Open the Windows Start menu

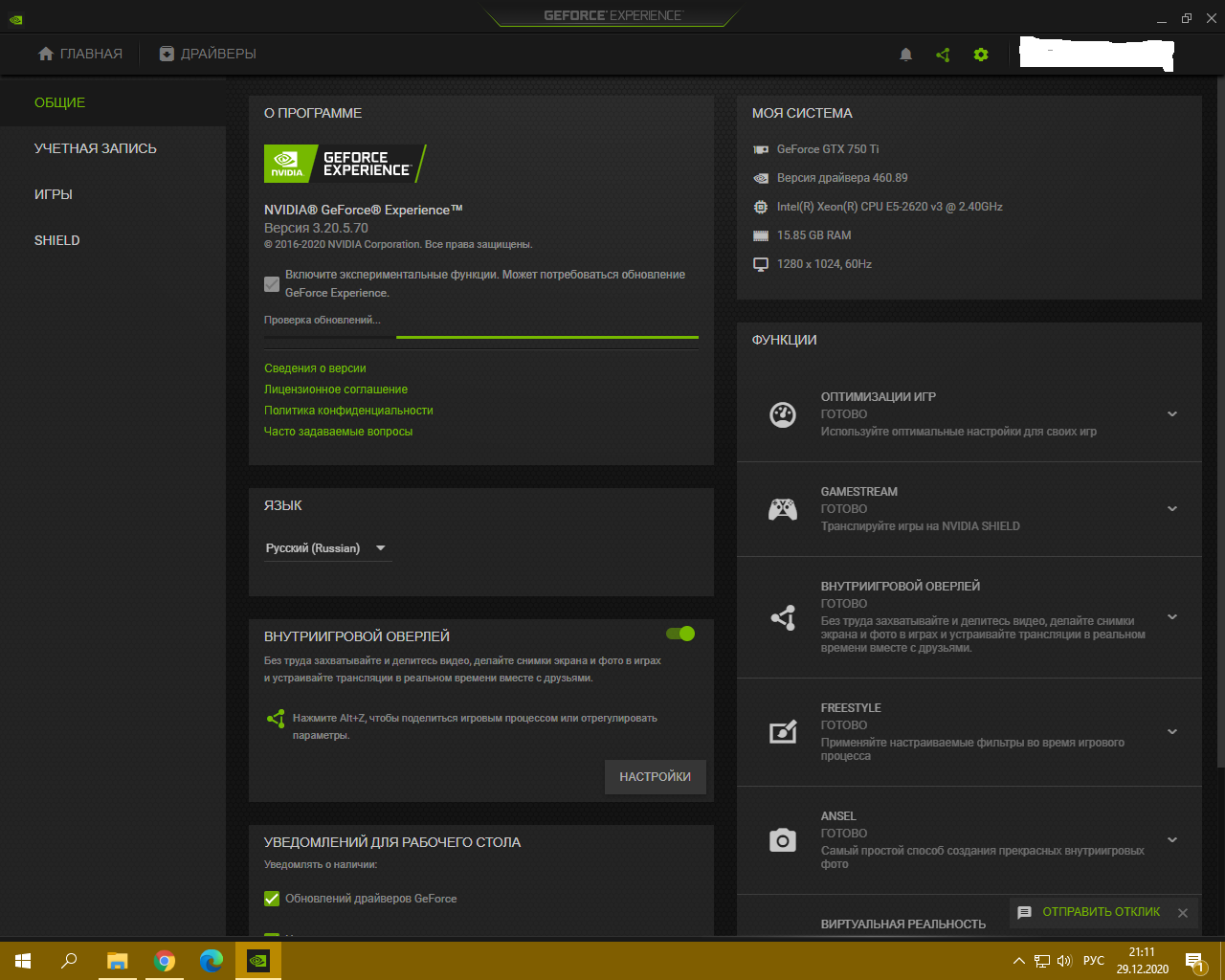click(23, 961)
